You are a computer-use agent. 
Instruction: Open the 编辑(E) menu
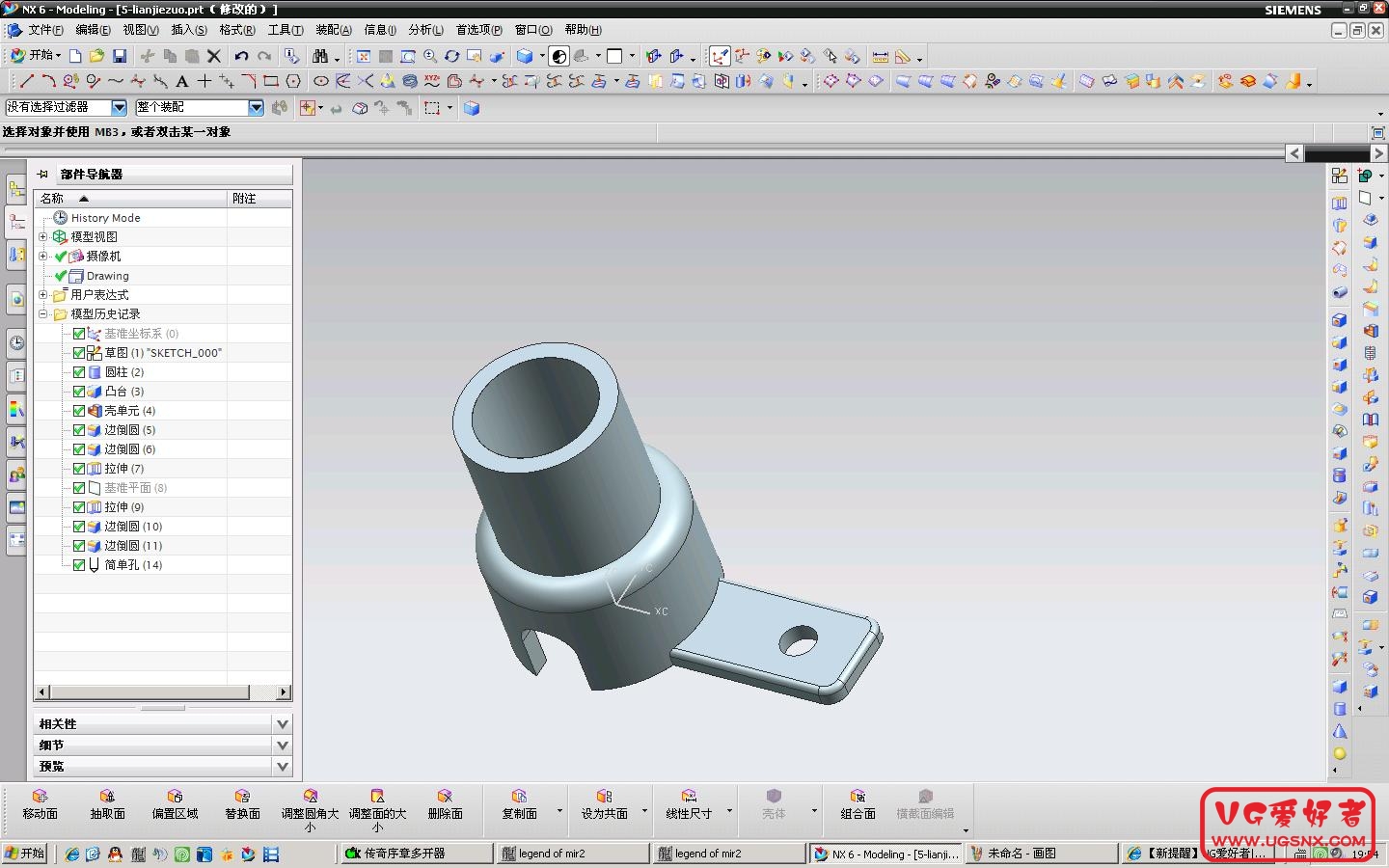[94, 30]
